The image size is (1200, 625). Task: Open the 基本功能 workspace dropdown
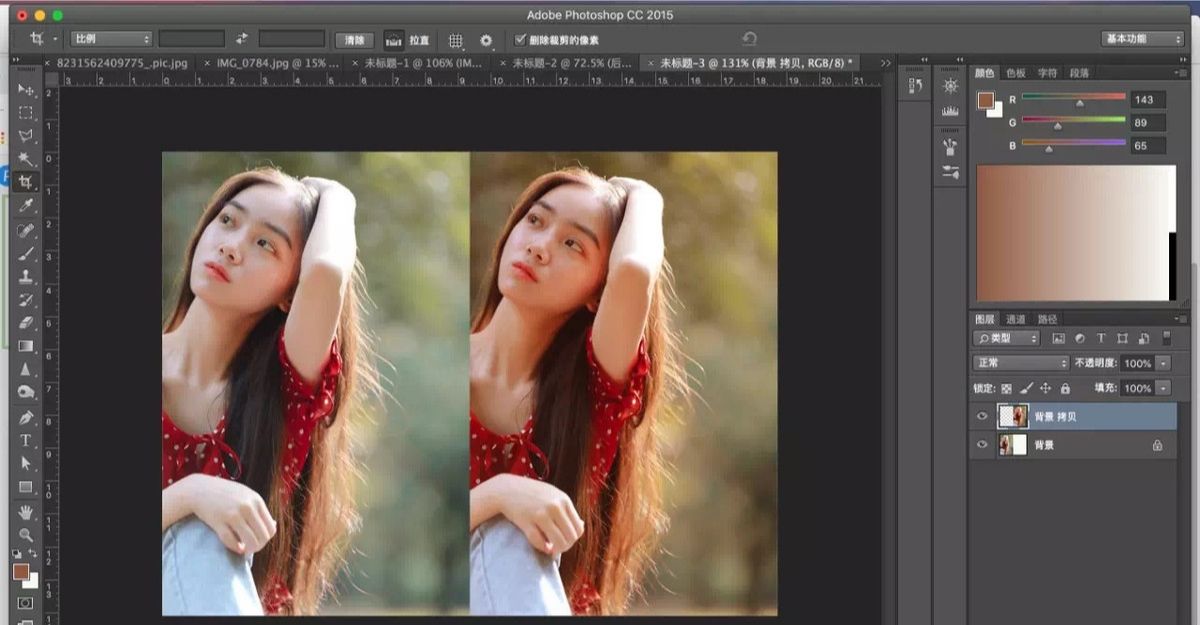click(x=1141, y=39)
